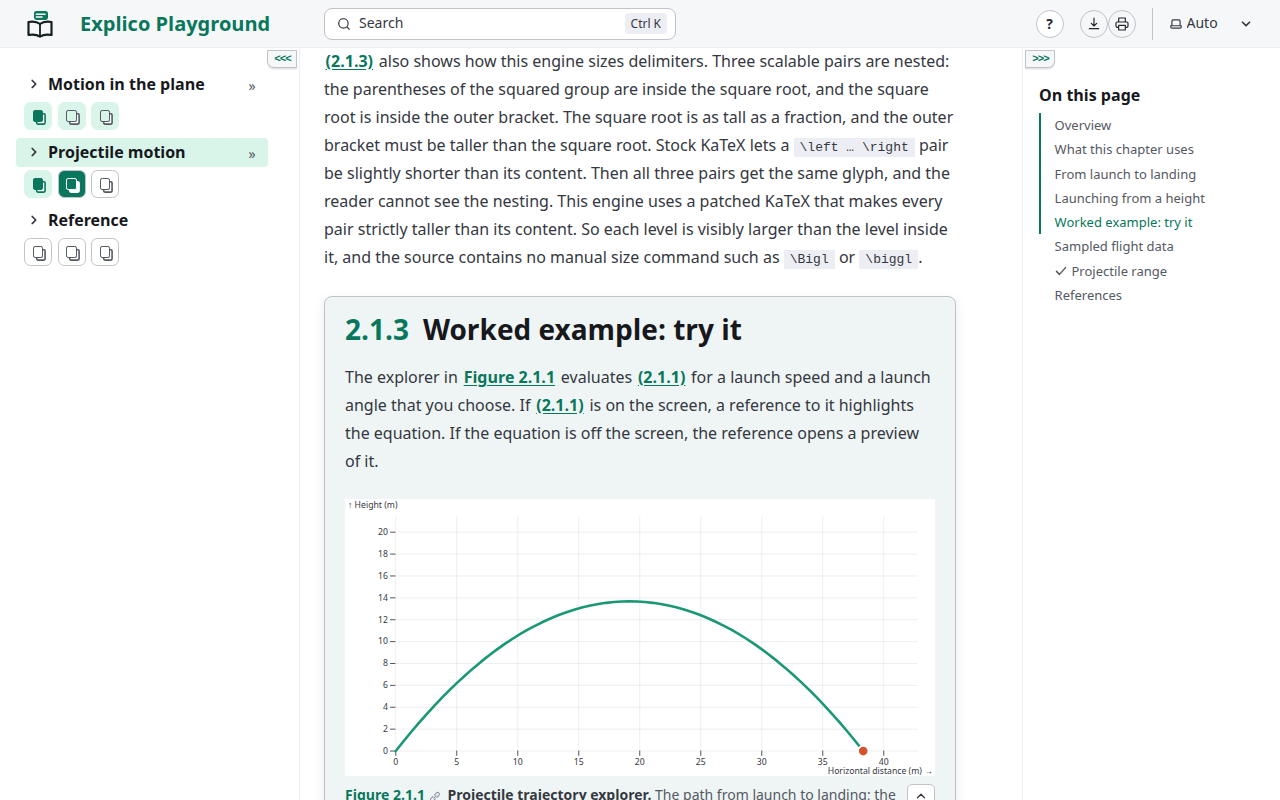Click the projectile trajectory chart
Viewport: 1280px width, 800px height.
[x=640, y=638]
